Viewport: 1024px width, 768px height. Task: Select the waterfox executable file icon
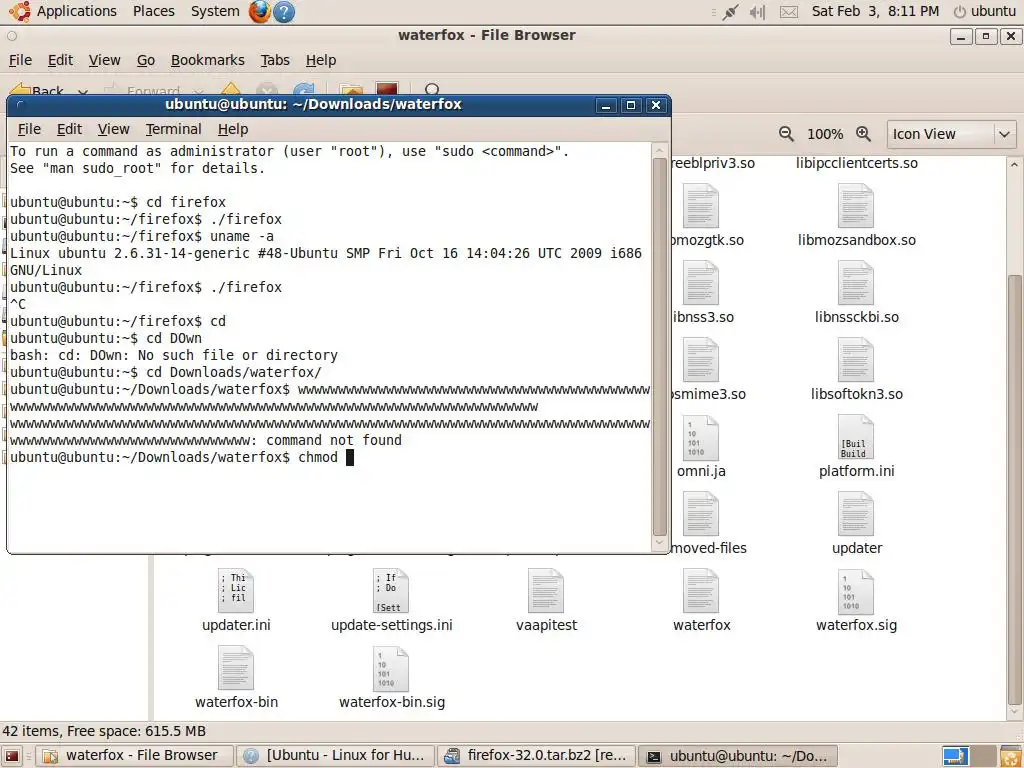(x=701, y=590)
